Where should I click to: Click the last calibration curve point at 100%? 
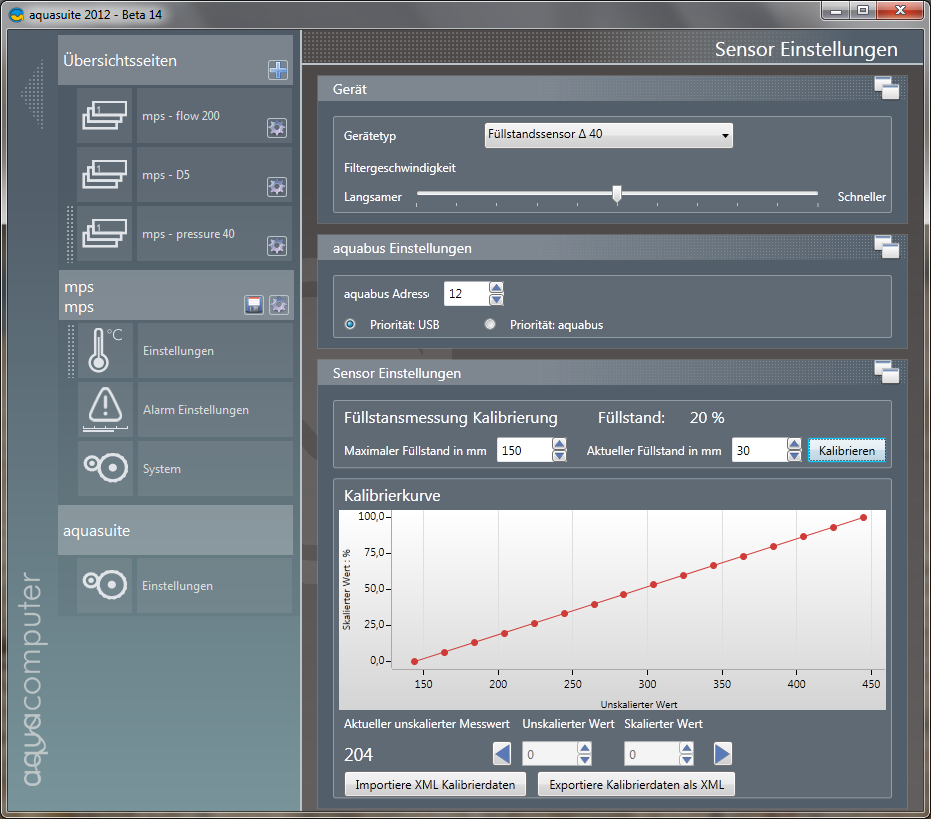coord(863,517)
